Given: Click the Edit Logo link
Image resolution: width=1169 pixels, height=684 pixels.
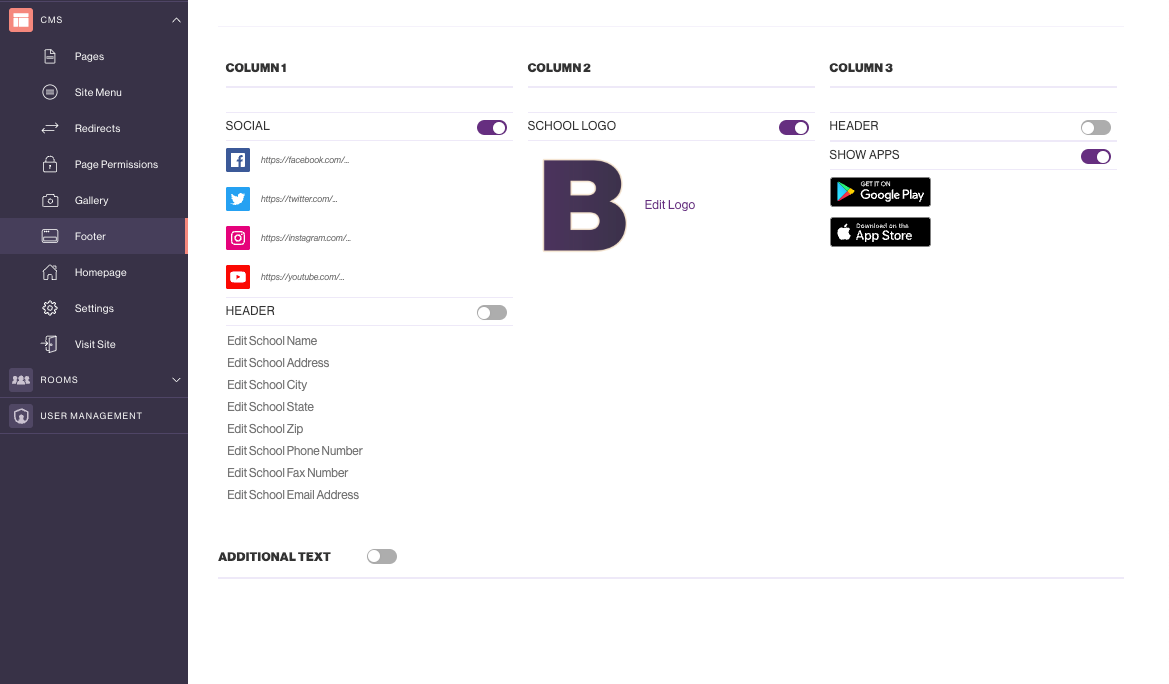Looking at the screenshot, I should (x=670, y=205).
